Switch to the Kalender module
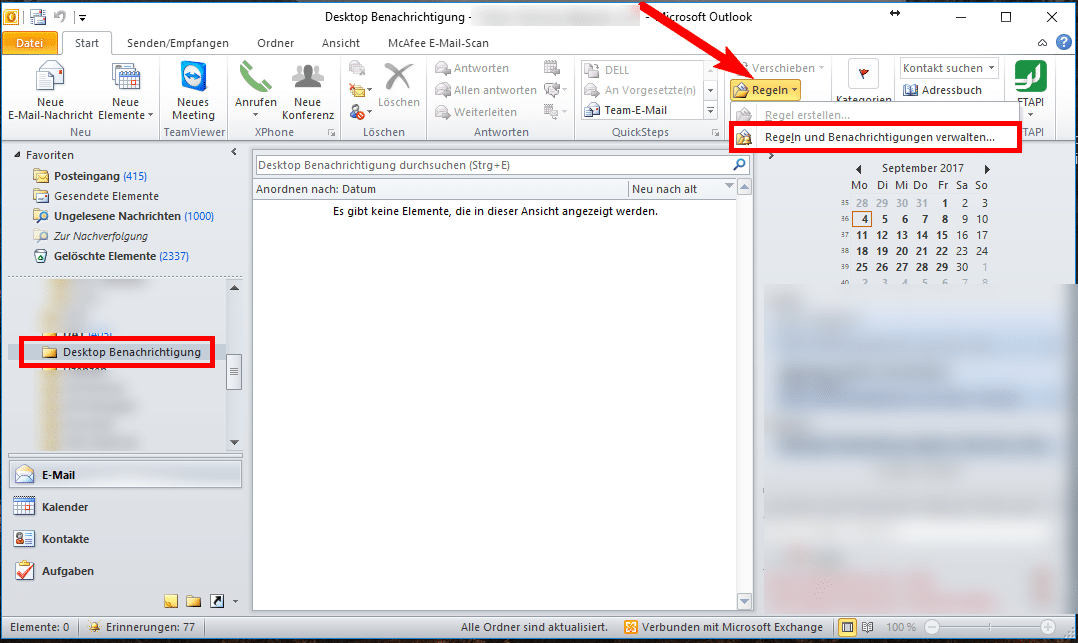The height and width of the screenshot is (643, 1078). coord(125,507)
